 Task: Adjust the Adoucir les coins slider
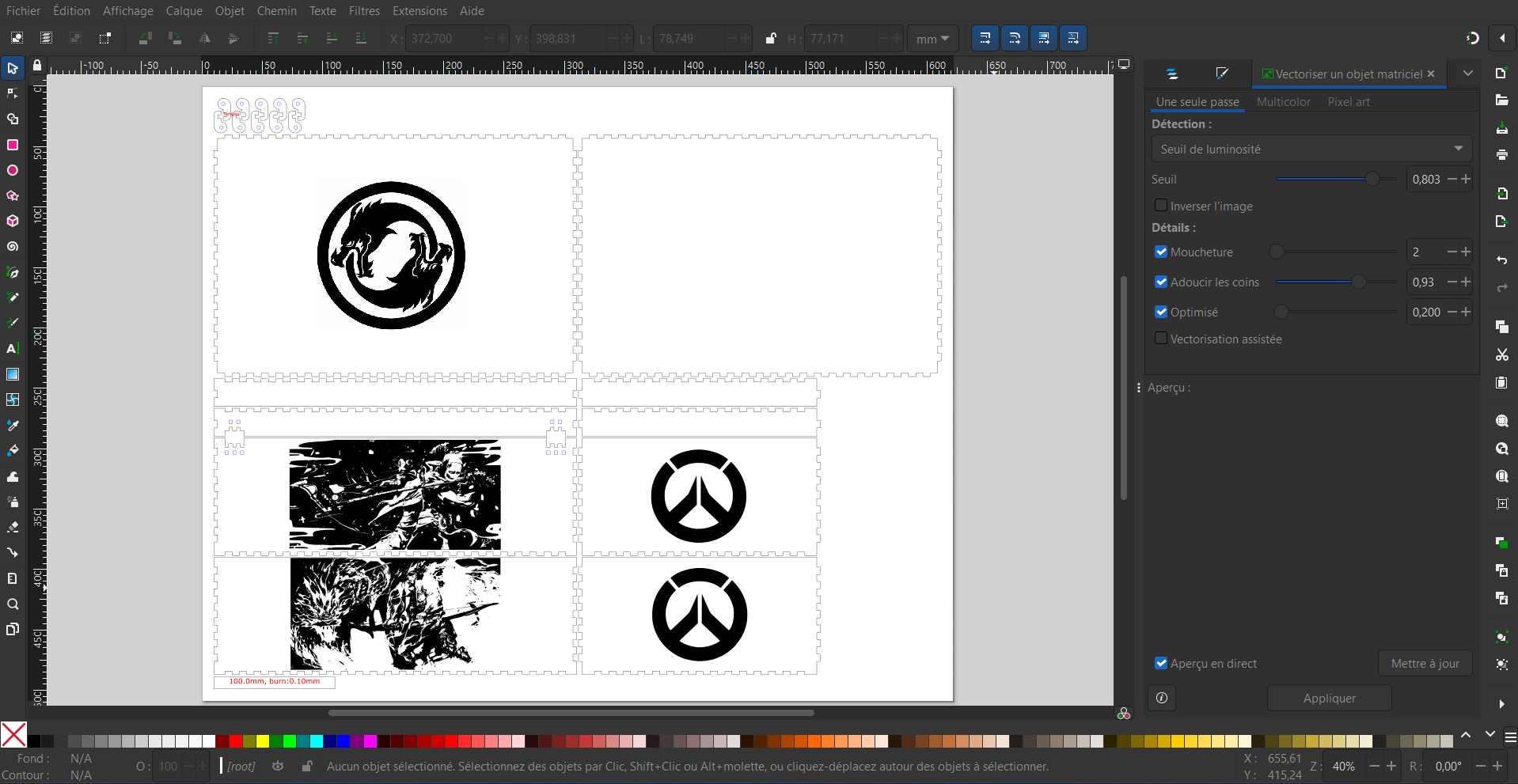pyautogui.click(x=1337, y=282)
